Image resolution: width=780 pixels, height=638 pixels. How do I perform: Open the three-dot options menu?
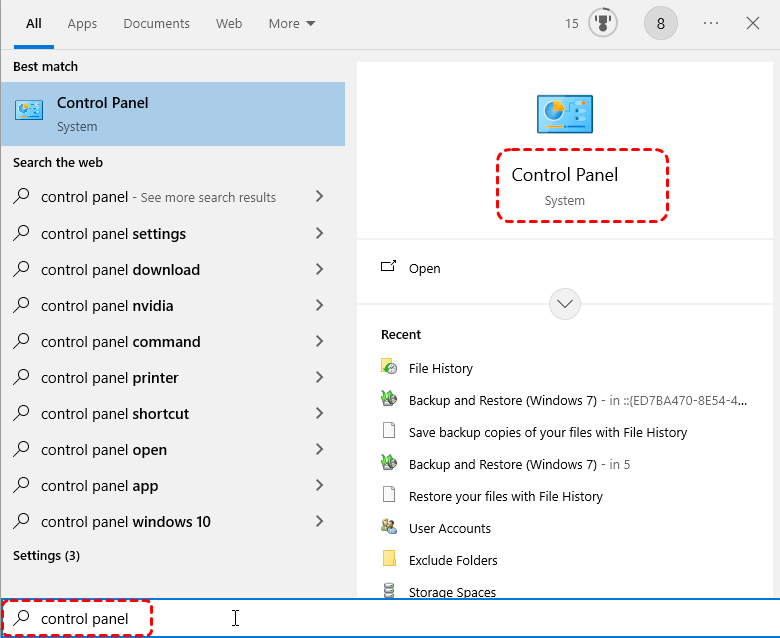pos(711,23)
